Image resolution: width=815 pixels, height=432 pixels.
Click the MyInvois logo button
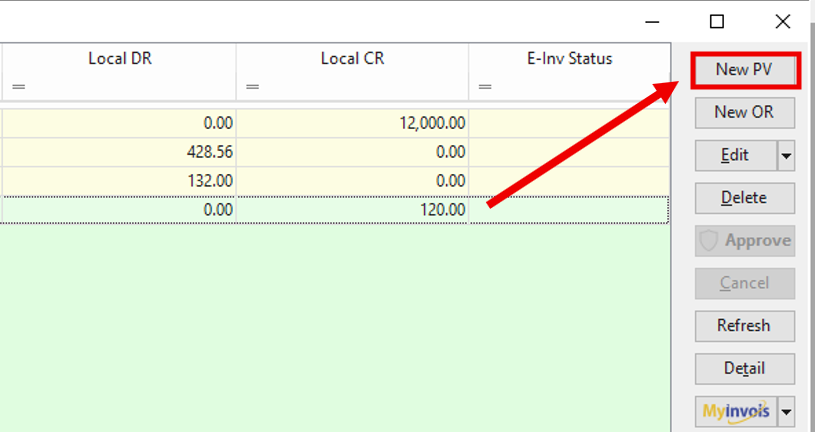point(735,411)
